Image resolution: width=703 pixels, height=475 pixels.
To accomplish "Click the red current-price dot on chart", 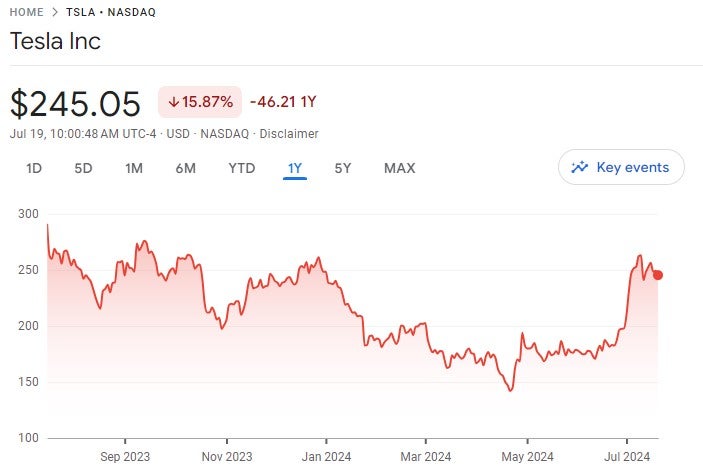I will (x=657, y=275).
